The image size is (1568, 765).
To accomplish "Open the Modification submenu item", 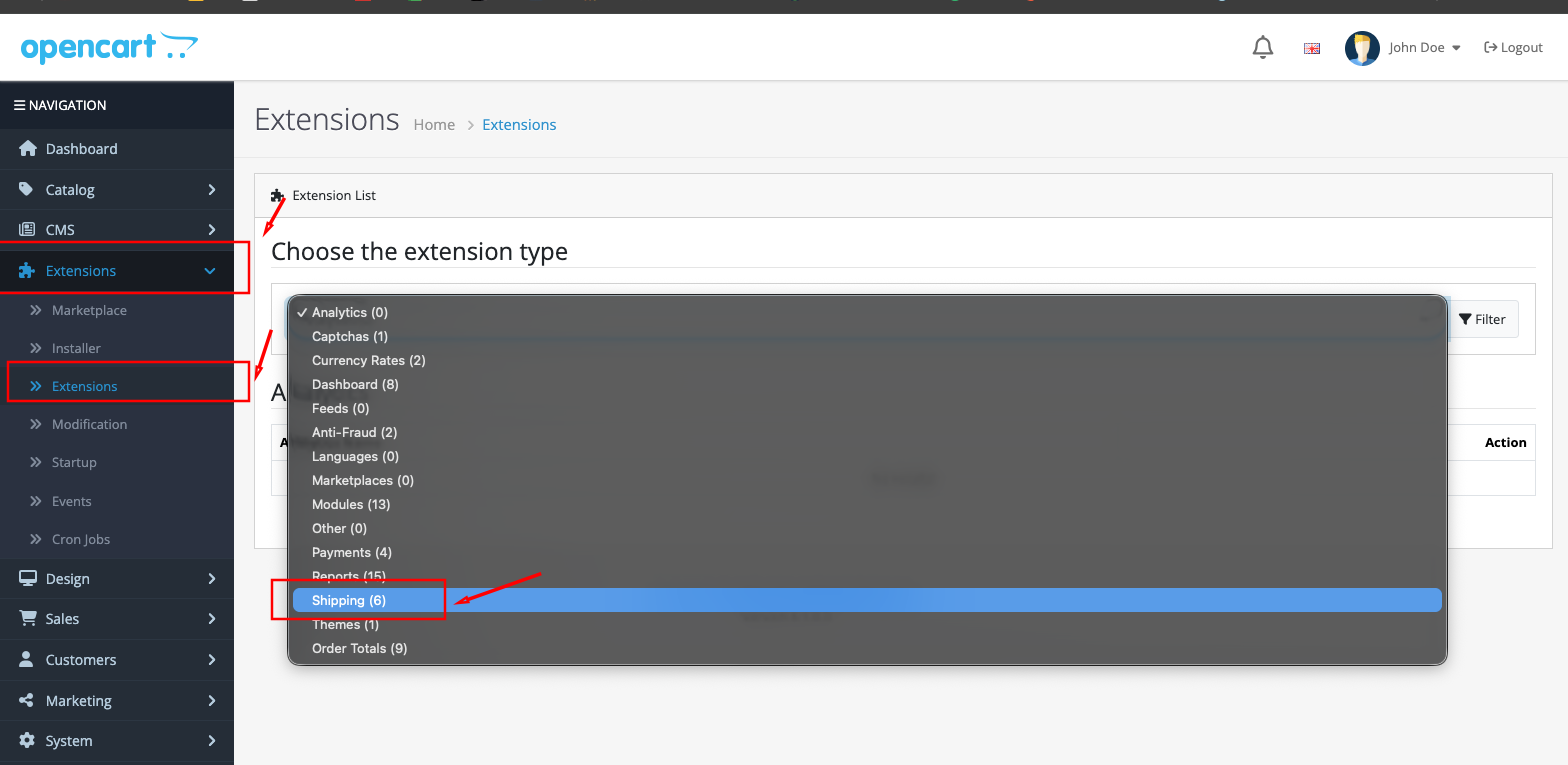I will point(89,424).
